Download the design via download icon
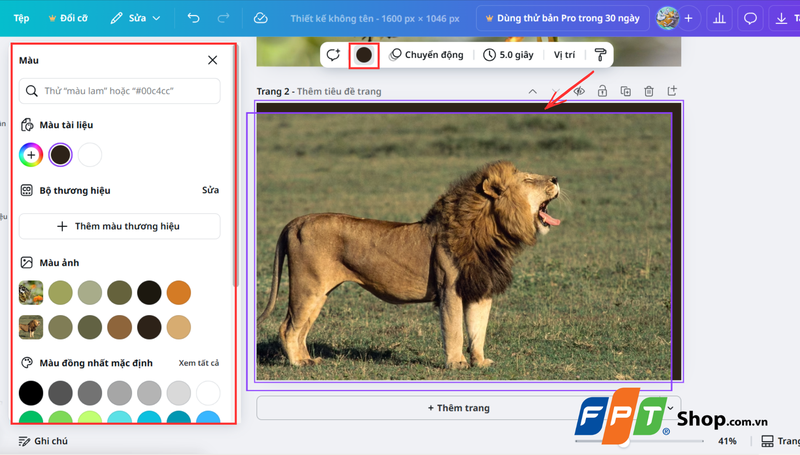This screenshot has height=455, width=800. point(781,18)
